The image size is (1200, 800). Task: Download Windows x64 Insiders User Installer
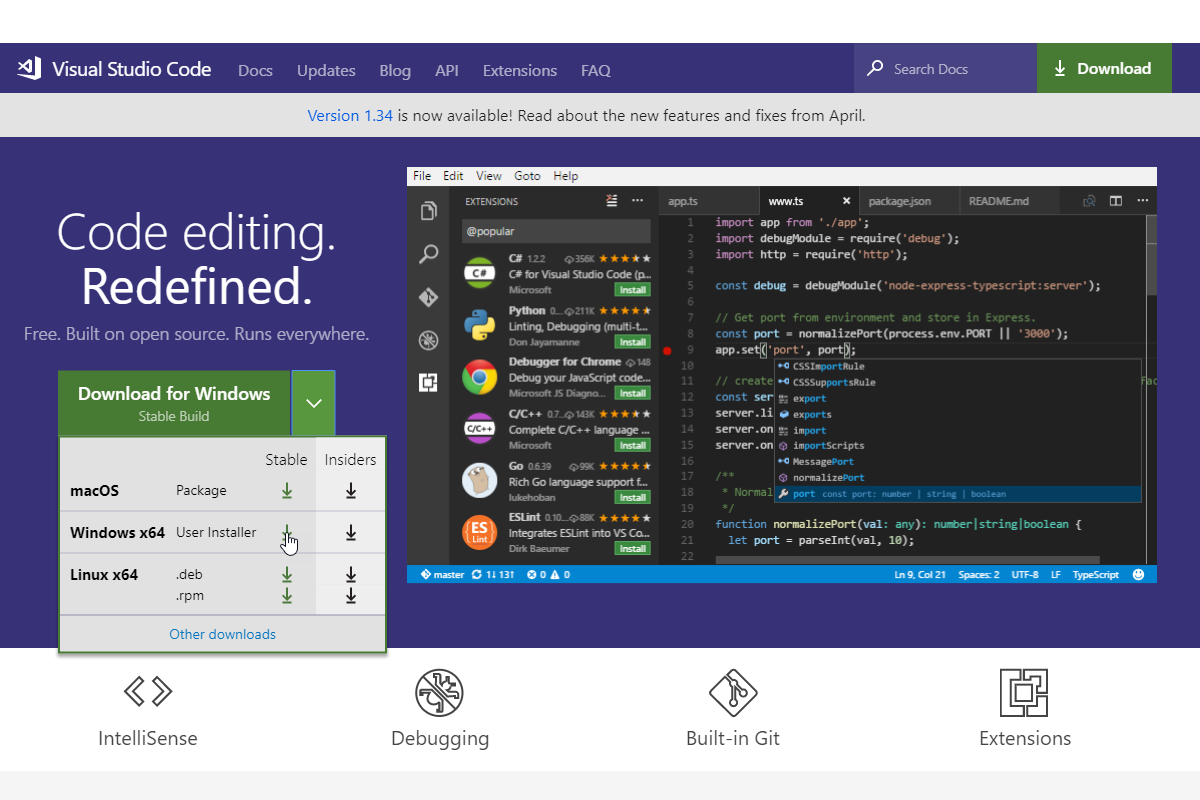(x=351, y=532)
